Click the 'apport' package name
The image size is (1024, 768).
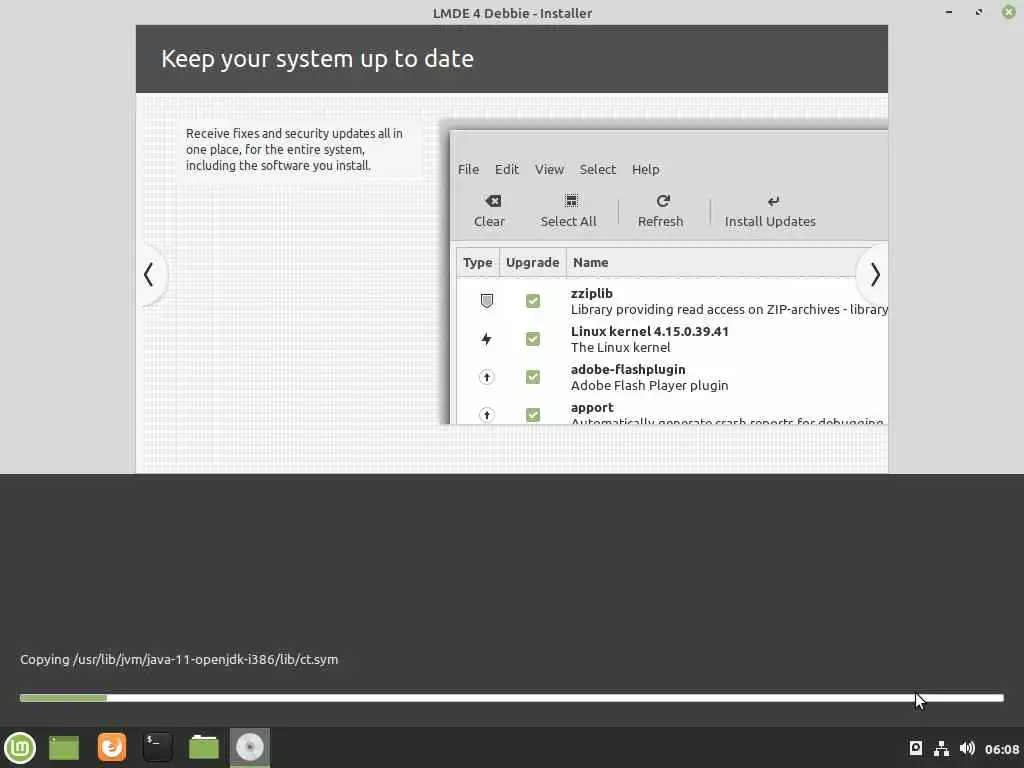point(592,408)
